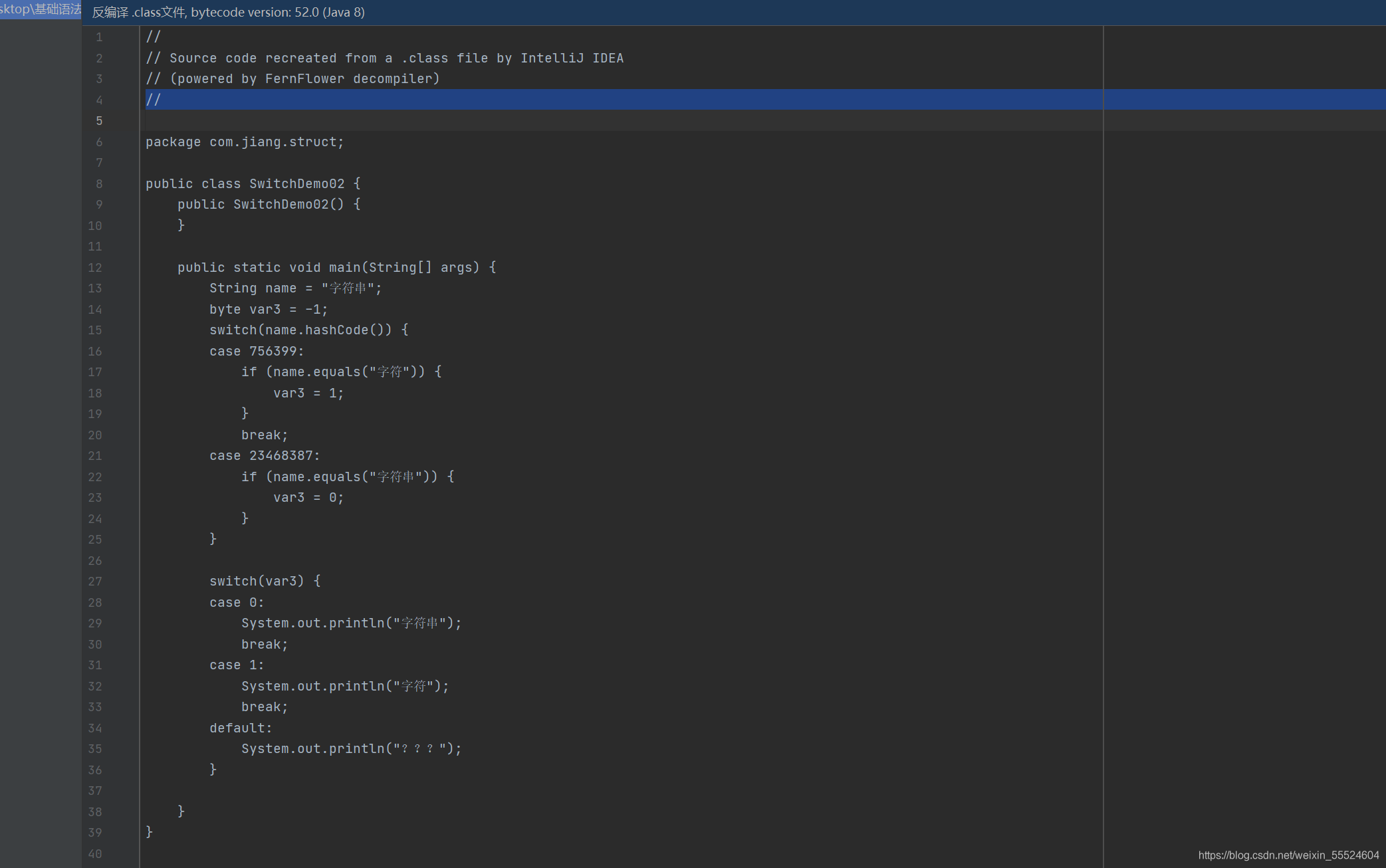Click the byte var3 = -1 declaration
The width and height of the screenshot is (1386, 868).
pos(269,309)
